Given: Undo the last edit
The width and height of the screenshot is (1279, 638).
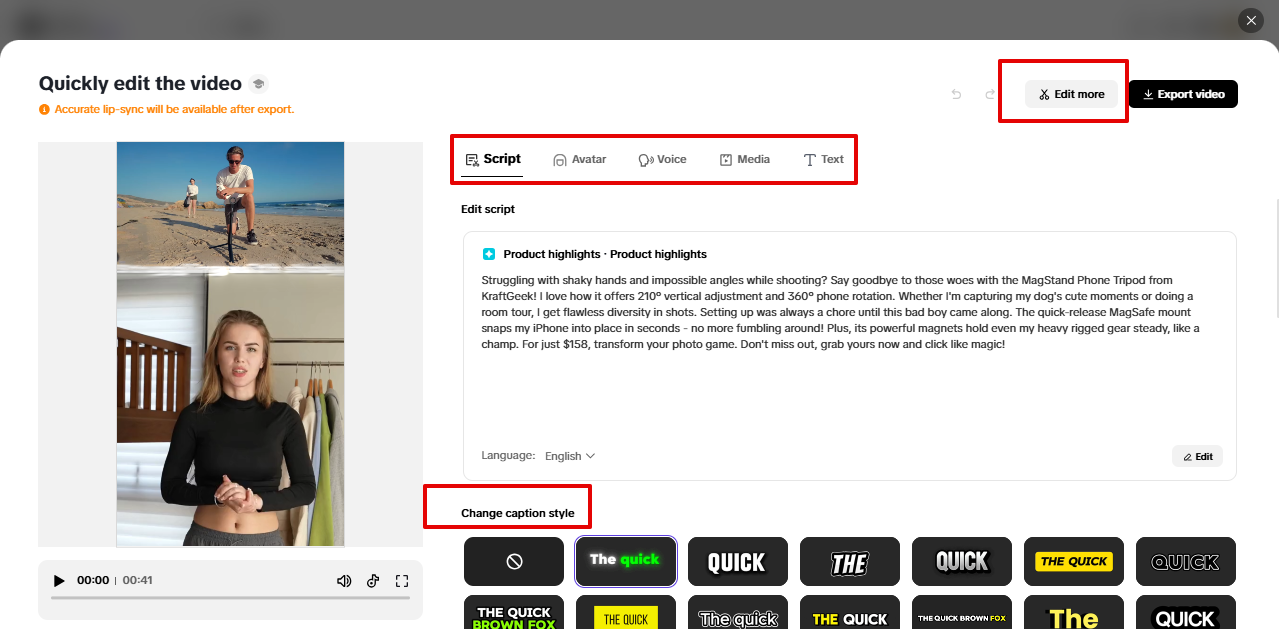Looking at the screenshot, I should 956,94.
